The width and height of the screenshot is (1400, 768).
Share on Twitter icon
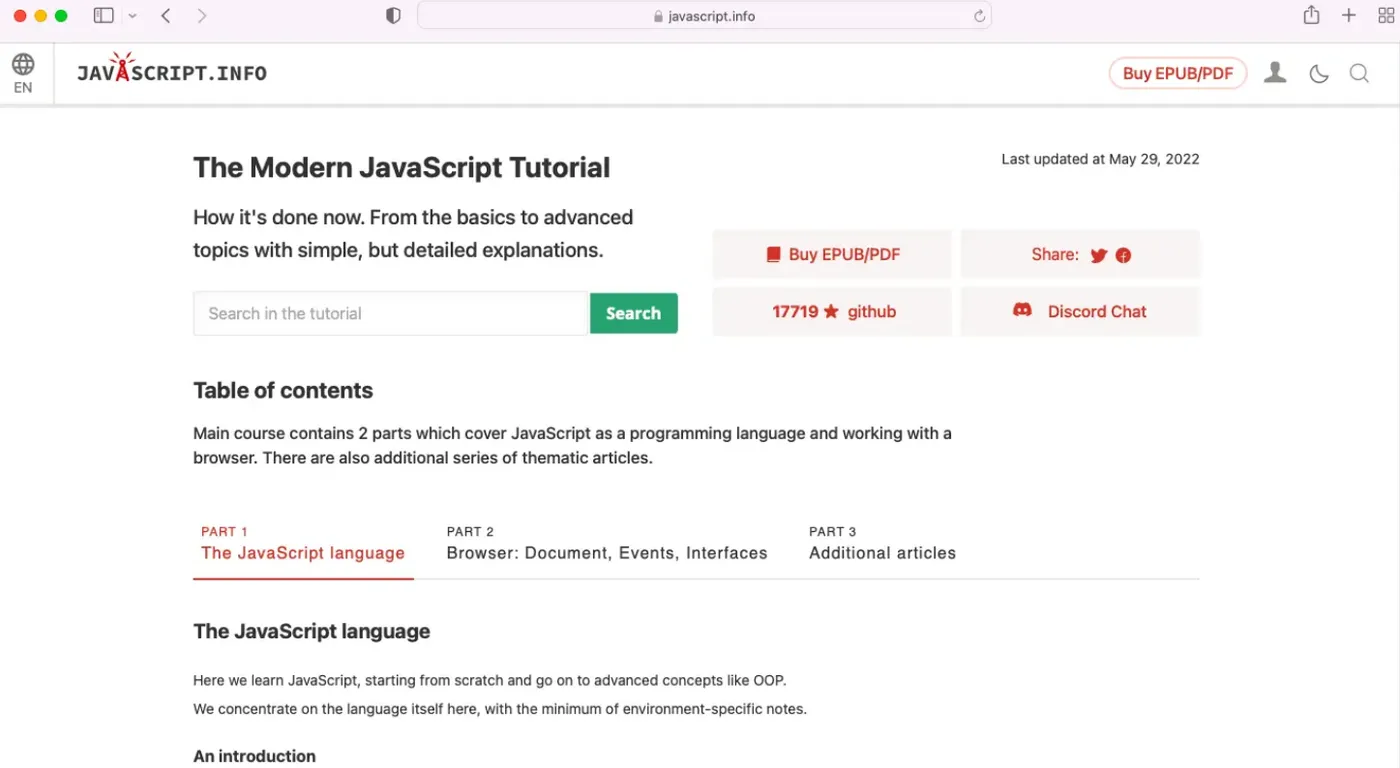pos(1099,255)
